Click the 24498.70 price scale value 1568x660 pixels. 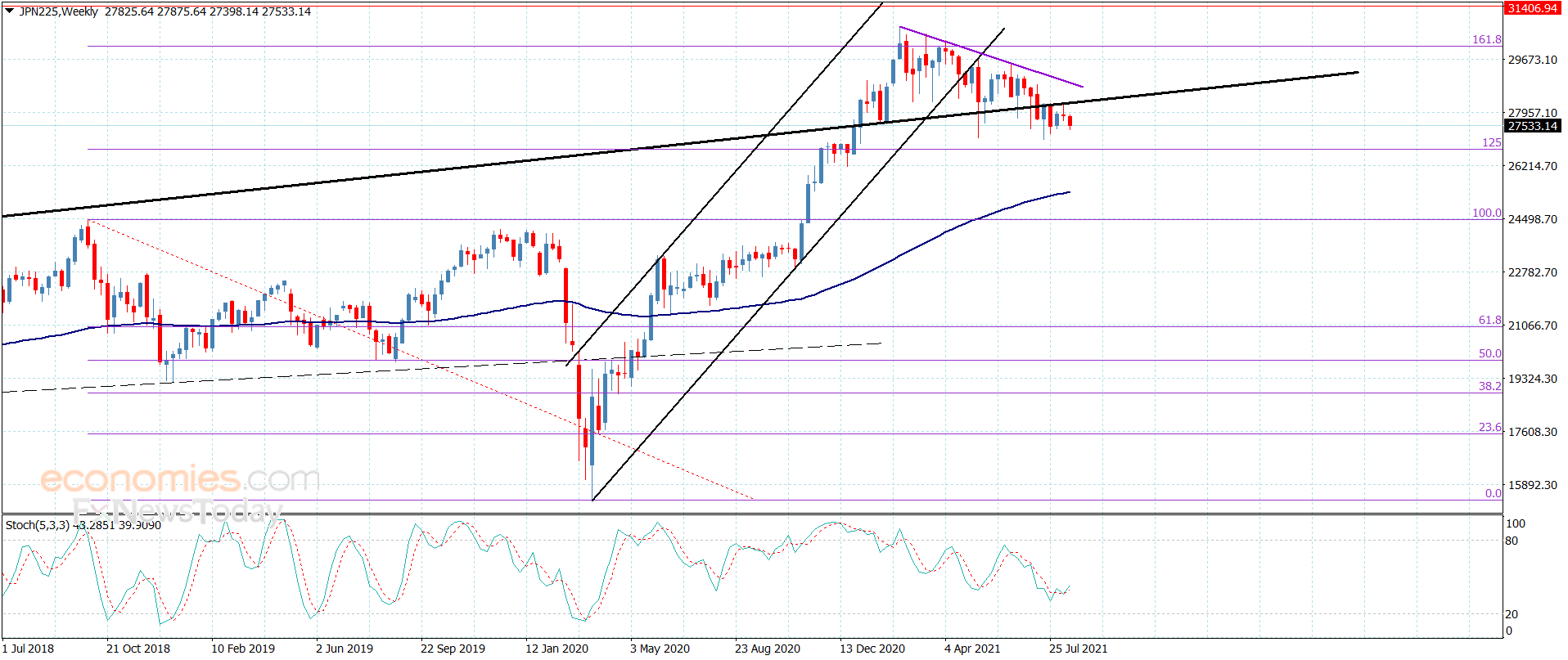[1532, 219]
